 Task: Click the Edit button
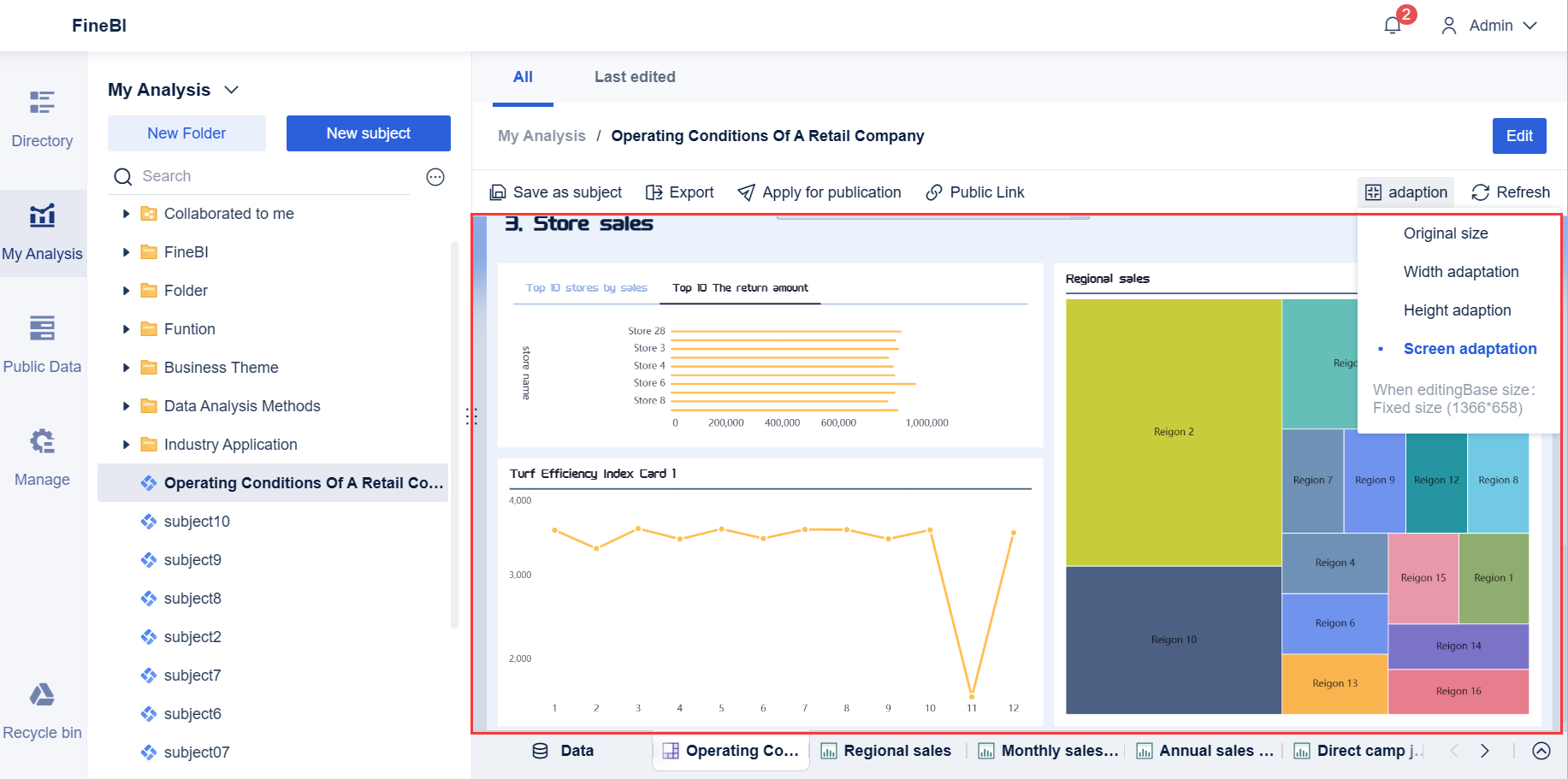1519,135
